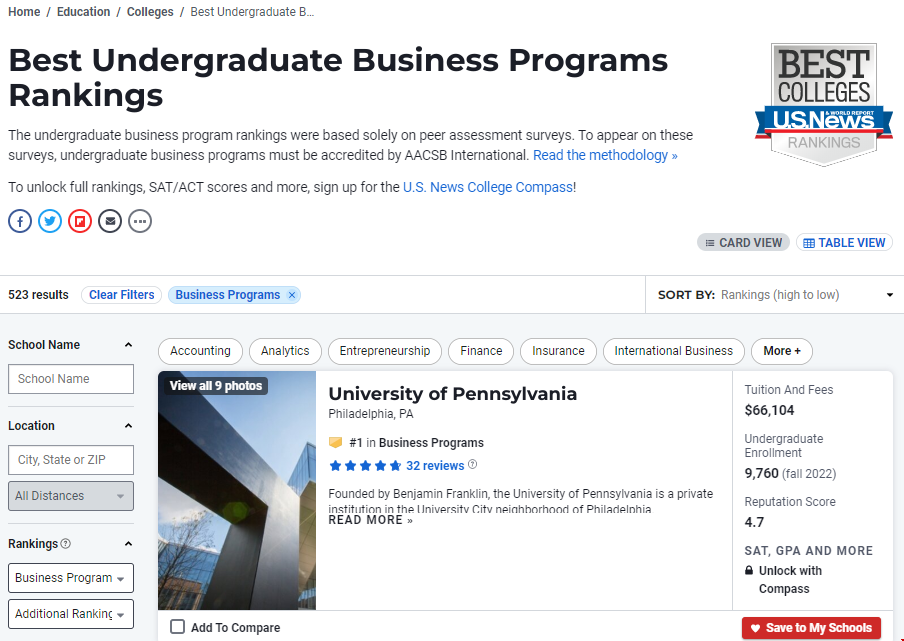Remove the Business Programs filter chip
Image resolution: width=904 pixels, height=641 pixels.
click(x=292, y=295)
